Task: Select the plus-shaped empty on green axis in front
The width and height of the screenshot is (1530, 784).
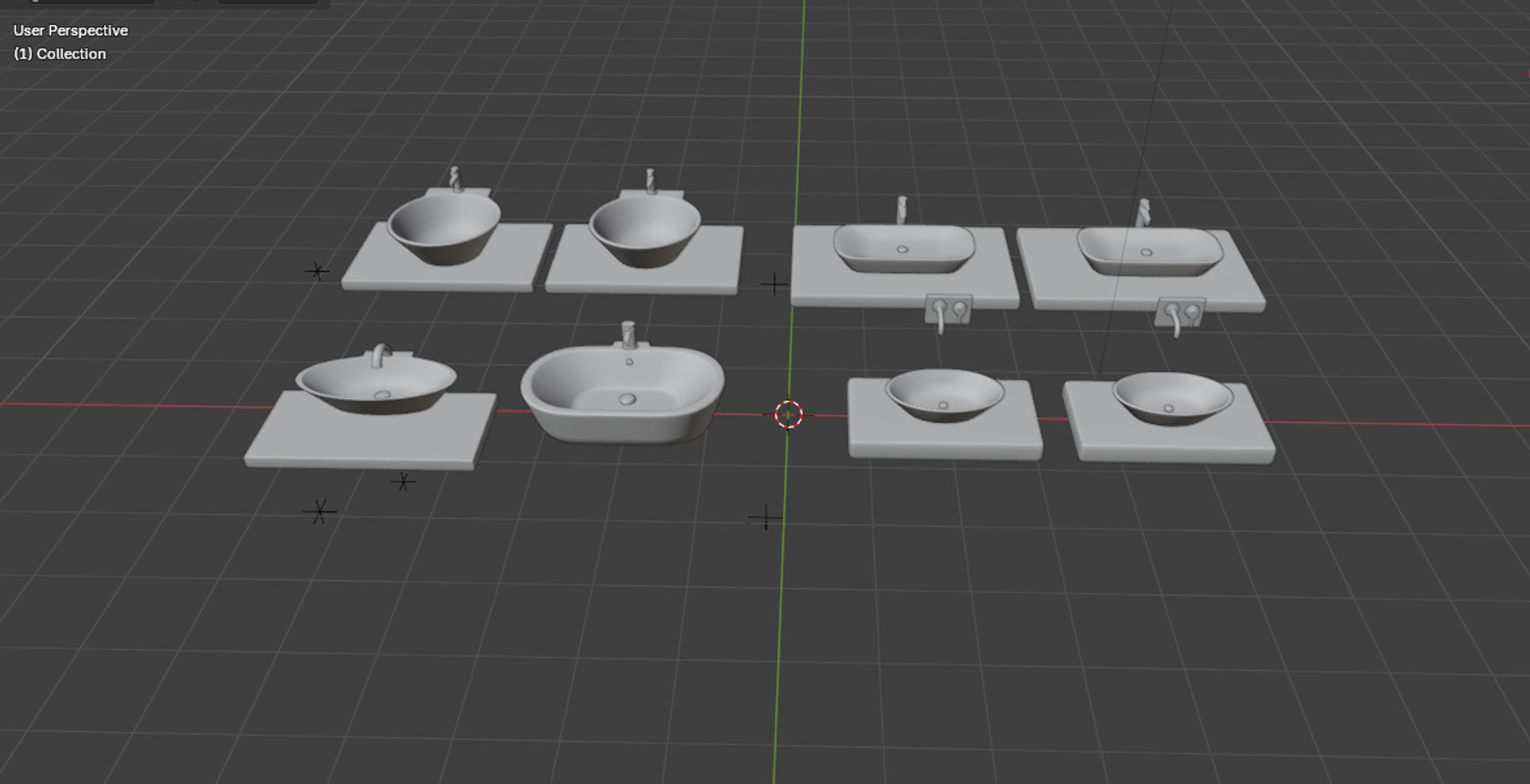Action: click(x=766, y=518)
